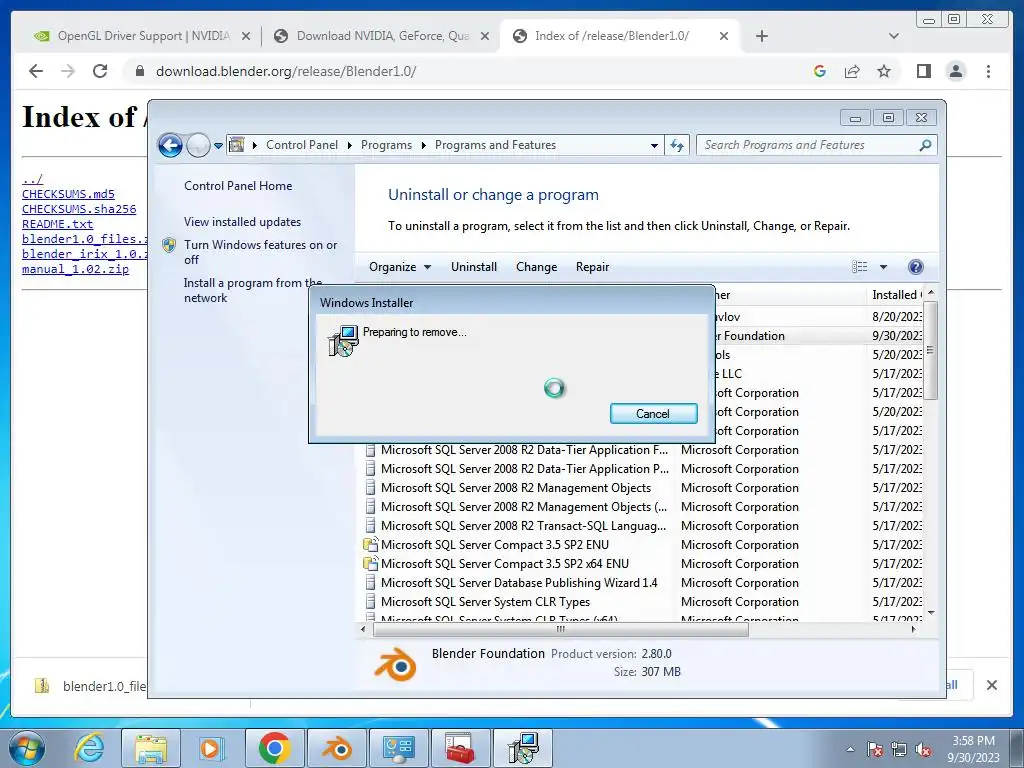Screen dimensions: 1024x768
Task: Open CHECKSUMS.md5 link
Action: (x=68, y=194)
